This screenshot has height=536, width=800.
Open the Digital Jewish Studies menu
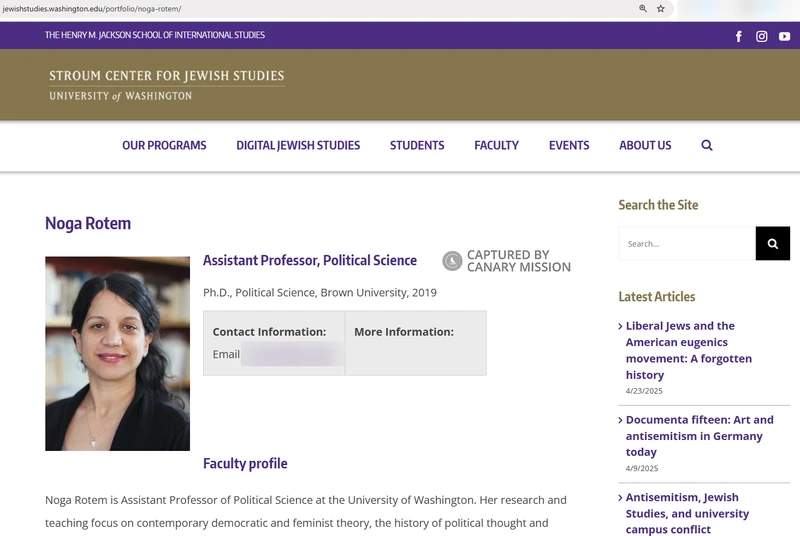pos(298,145)
